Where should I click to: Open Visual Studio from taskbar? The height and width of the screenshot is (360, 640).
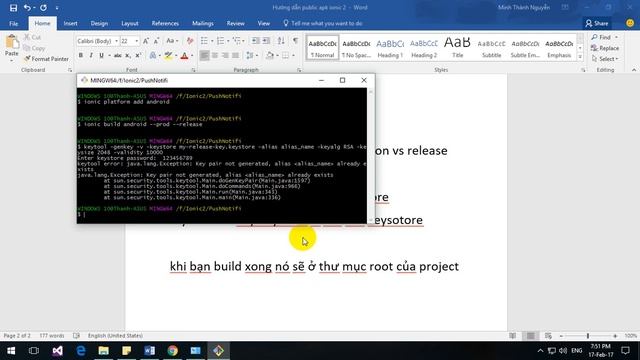(57, 351)
